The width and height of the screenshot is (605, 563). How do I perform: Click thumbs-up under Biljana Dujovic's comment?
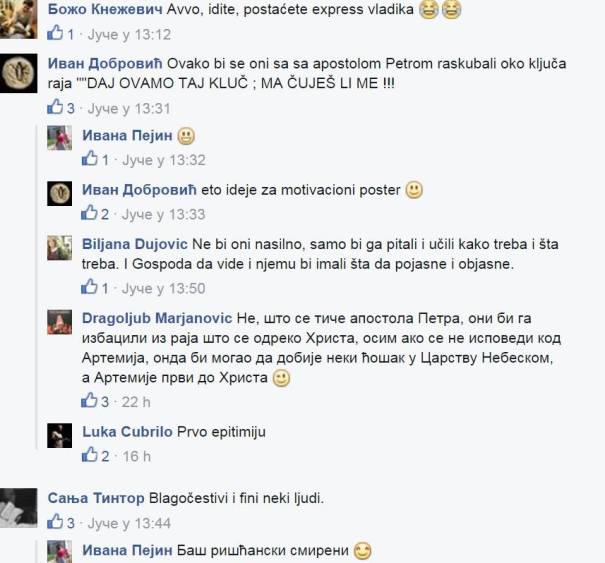[90, 287]
